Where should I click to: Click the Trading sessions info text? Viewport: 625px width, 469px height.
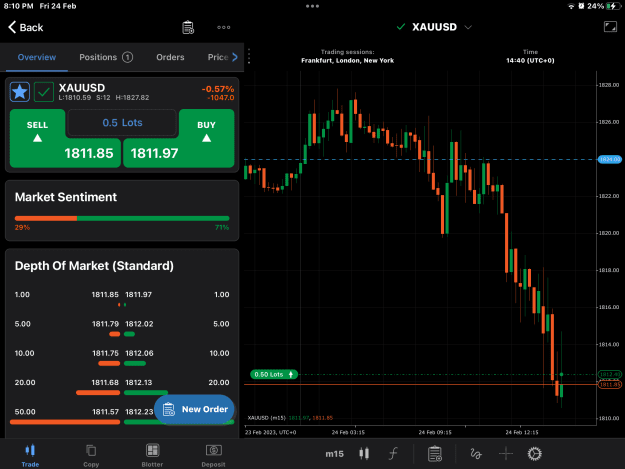point(347,56)
